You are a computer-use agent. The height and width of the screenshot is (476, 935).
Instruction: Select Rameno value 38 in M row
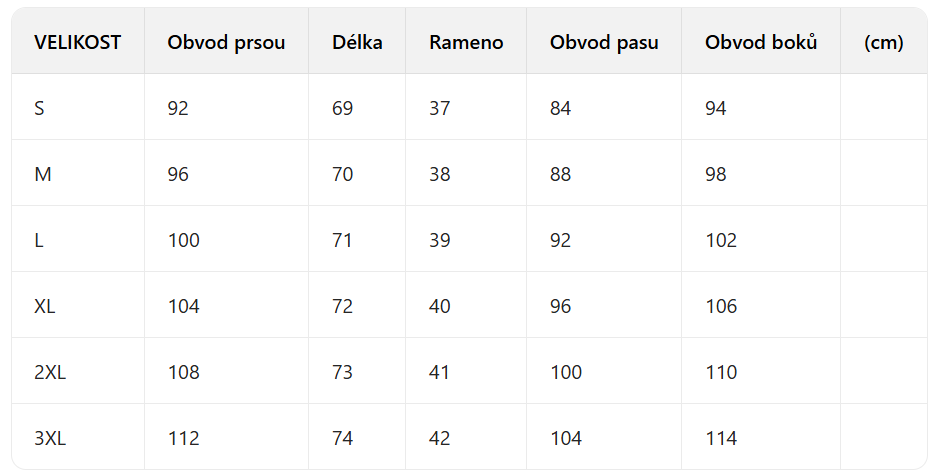tap(440, 174)
